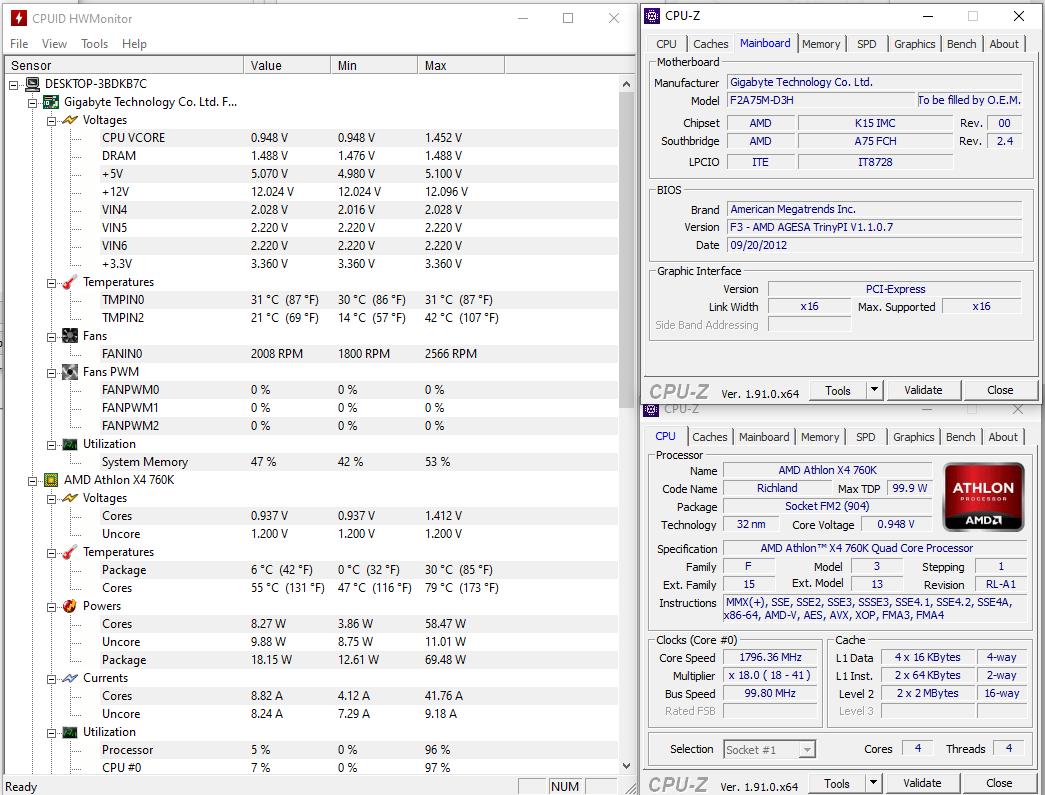1045x795 pixels.
Task: Collapse the Currents group
Action: point(51,678)
